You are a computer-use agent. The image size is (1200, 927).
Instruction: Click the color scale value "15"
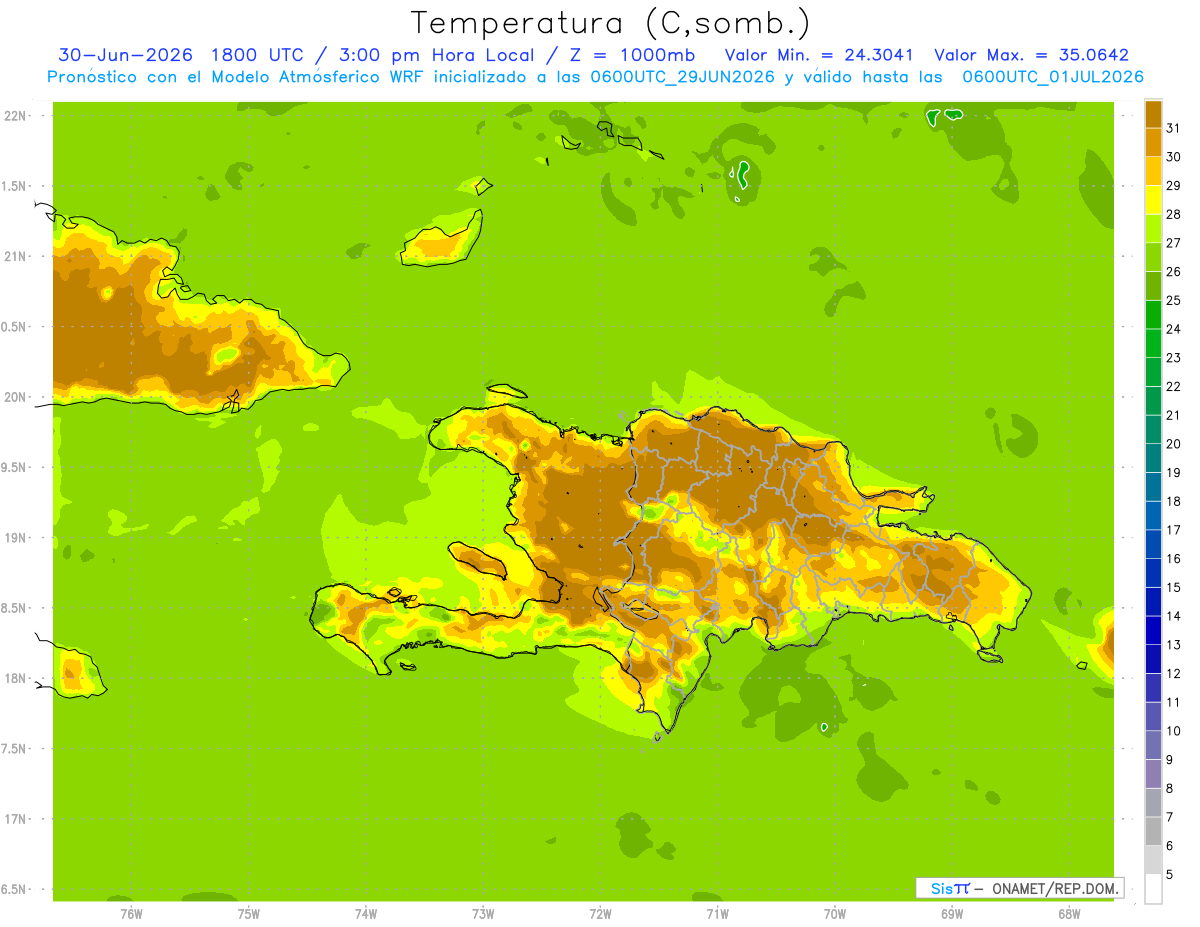pos(1174,587)
